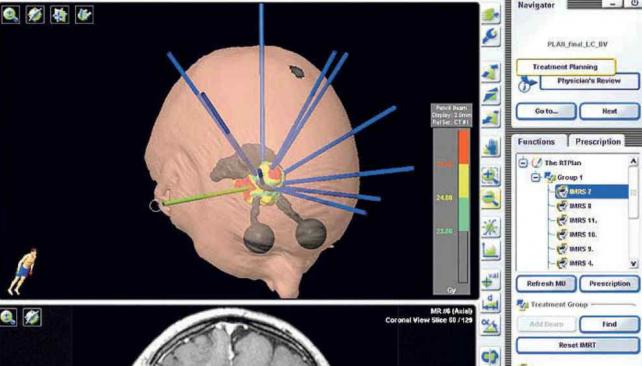This screenshot has width=642, height=366.
Task: Click the Reset IMRT button
Action: (577, 345)
